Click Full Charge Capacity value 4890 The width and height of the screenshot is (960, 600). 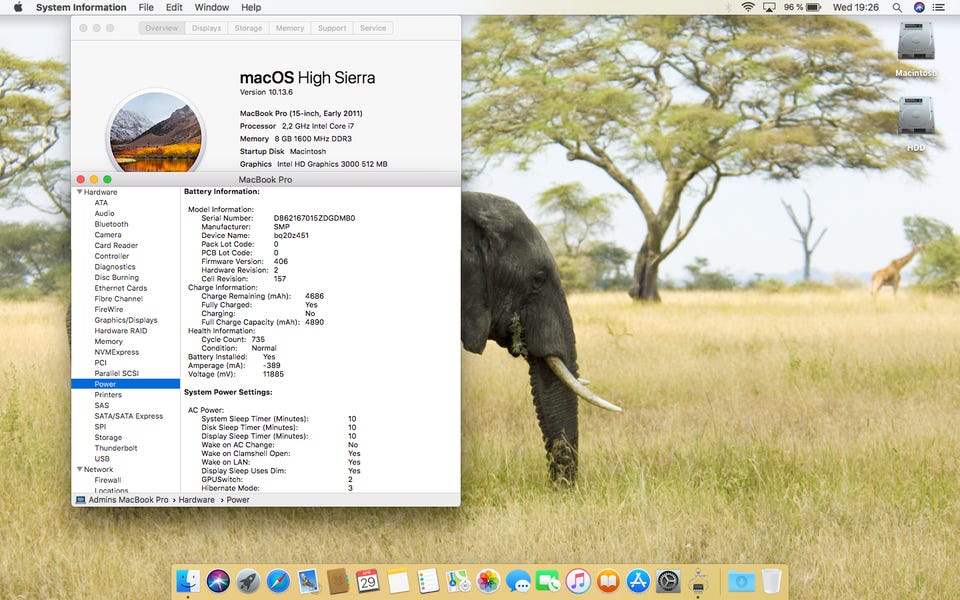click(x=314, y=322)
